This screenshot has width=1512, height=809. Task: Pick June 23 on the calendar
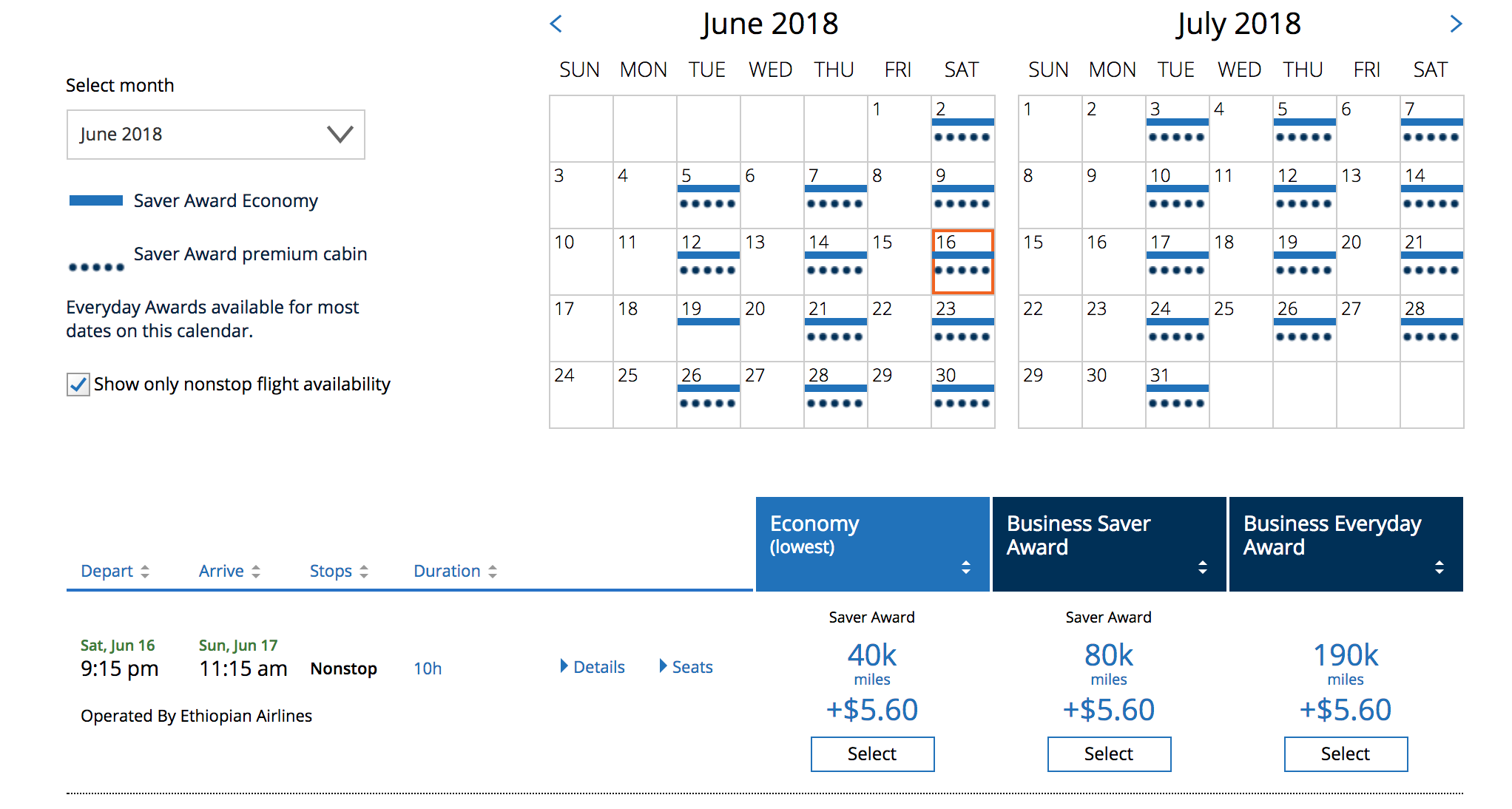click(962, 328)
